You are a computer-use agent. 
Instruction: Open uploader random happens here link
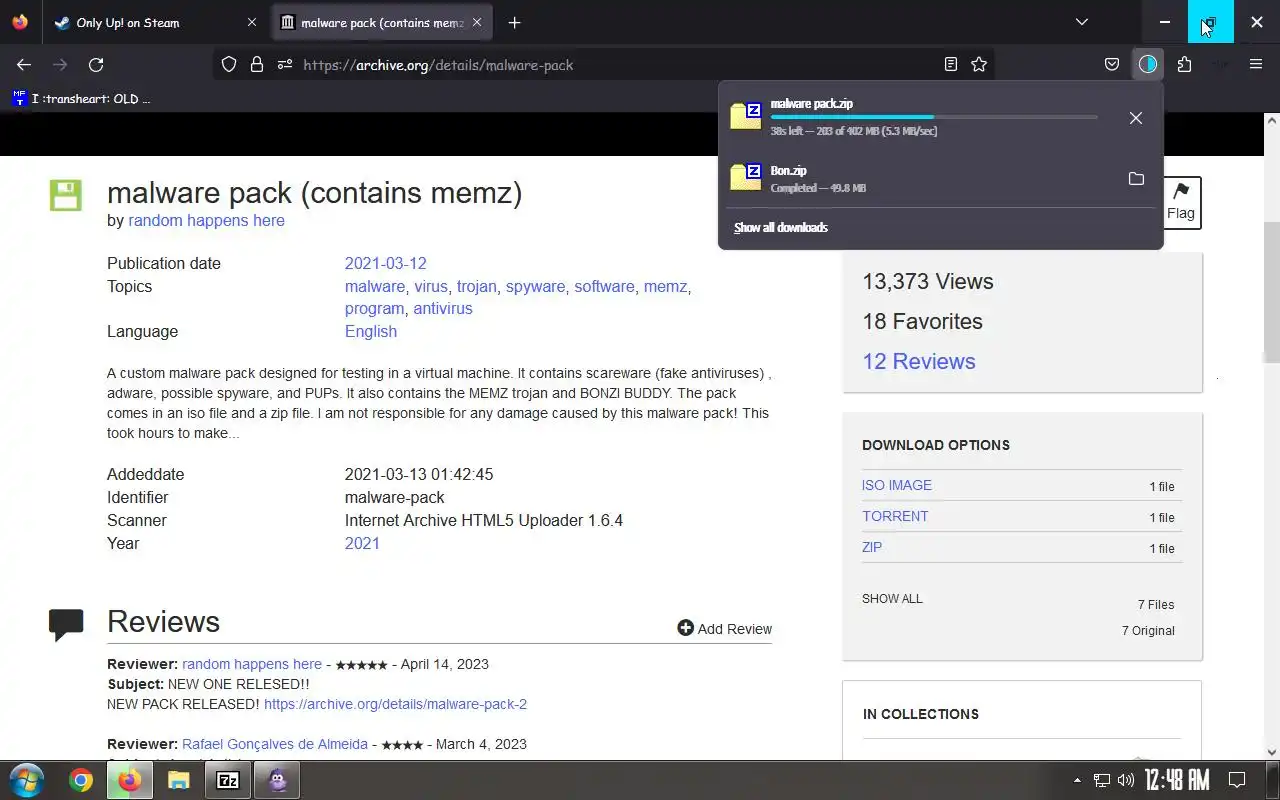coord(206,220)
